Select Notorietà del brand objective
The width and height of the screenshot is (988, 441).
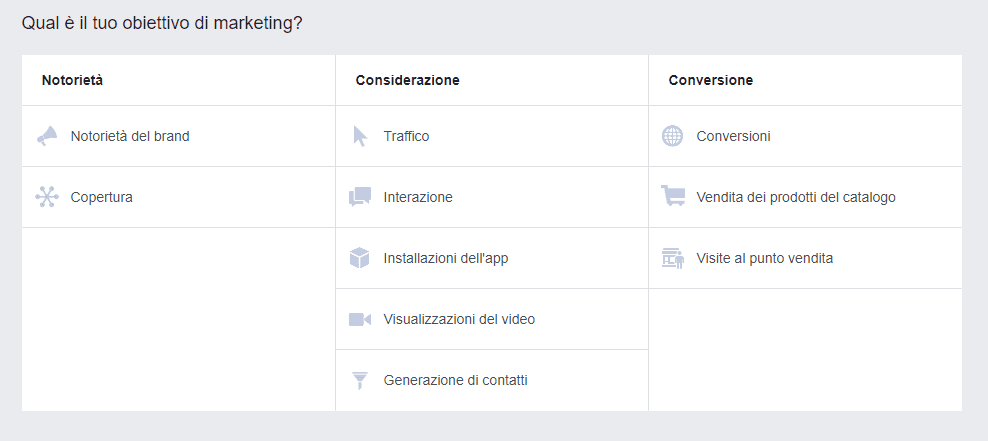click(130, 136)
